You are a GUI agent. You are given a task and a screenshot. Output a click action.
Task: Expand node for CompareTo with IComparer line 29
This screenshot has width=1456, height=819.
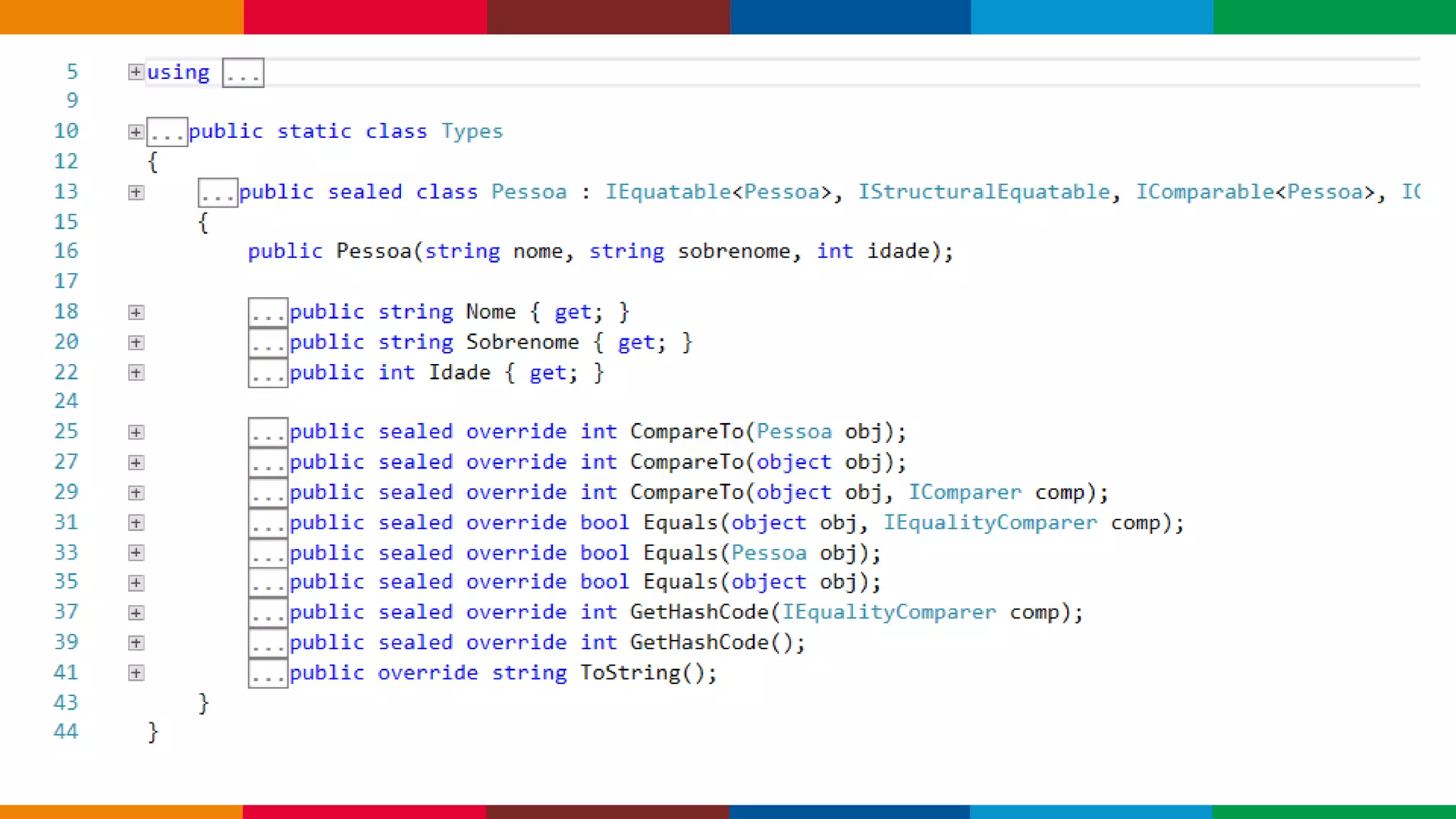tap(136, 493)
